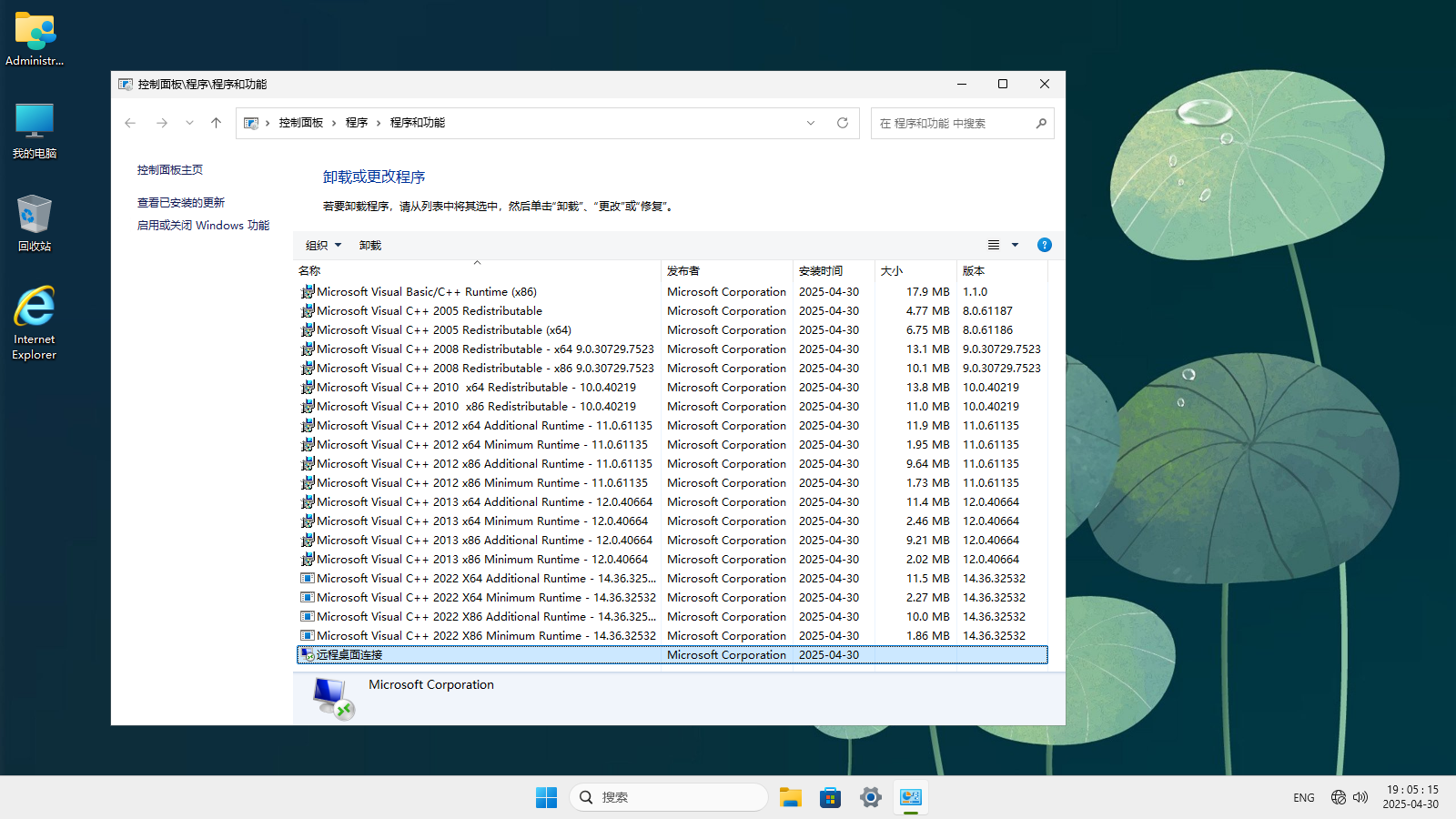Open File Explorer from the taskbar
This screenshot has width=1456, height=819.
791,798
